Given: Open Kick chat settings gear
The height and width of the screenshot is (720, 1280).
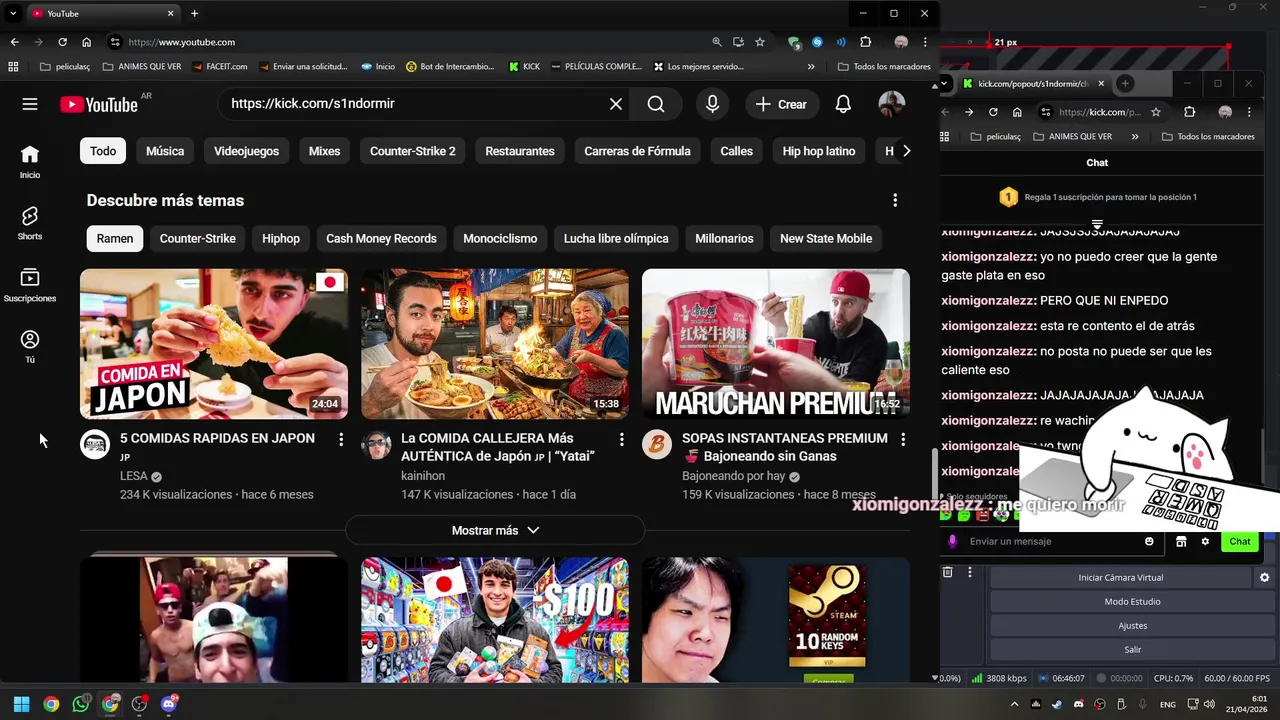Looking at the screenshot, I should 1205,541.
